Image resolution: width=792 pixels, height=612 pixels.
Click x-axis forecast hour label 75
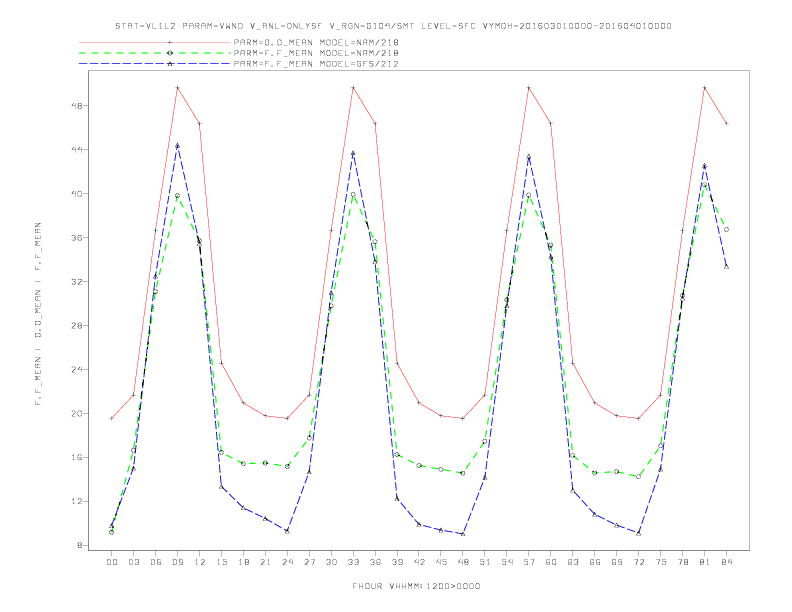(x=661, y=562)
